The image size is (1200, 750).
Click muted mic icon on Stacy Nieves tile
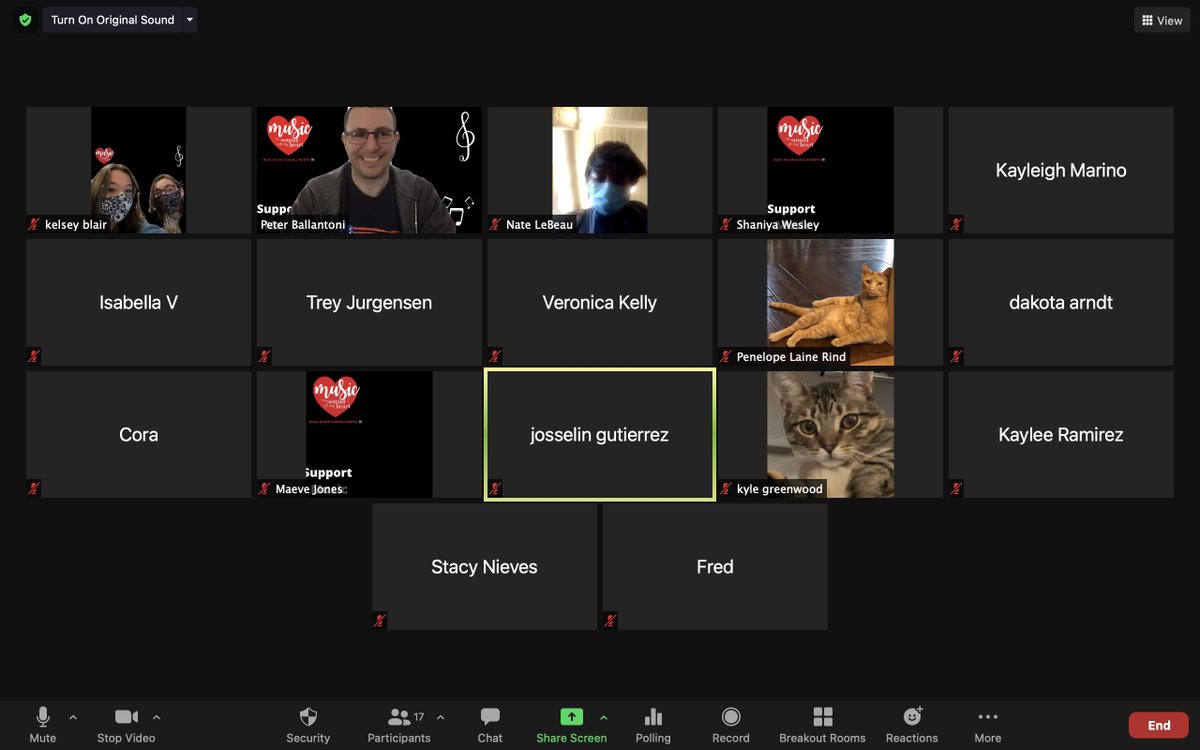(380, 620)
